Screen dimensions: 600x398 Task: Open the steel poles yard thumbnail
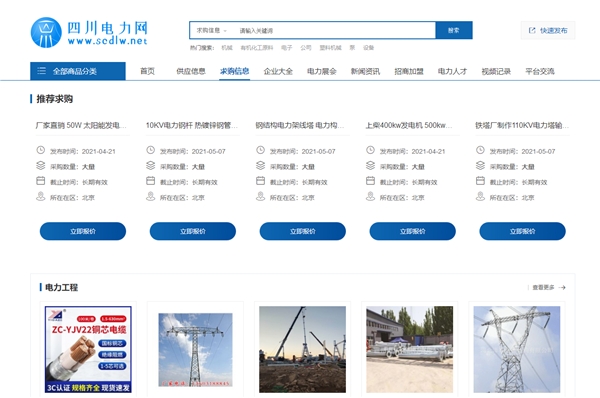click(409, 349)
